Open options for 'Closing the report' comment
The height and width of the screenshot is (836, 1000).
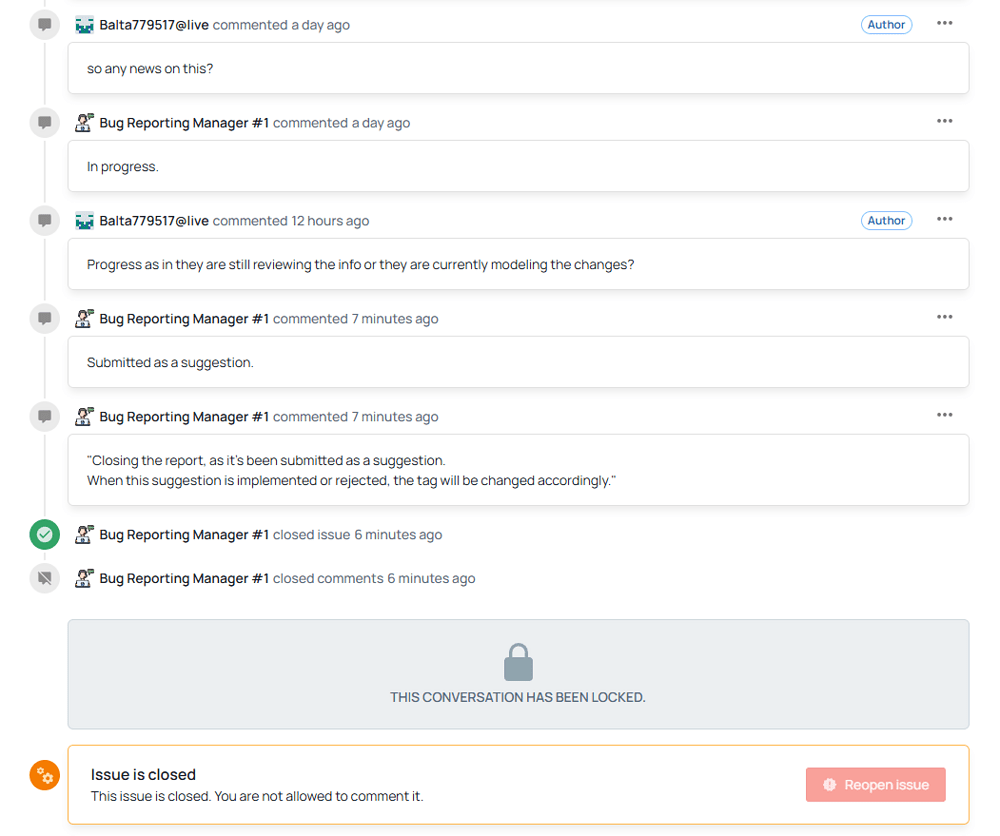click(944, 415)
